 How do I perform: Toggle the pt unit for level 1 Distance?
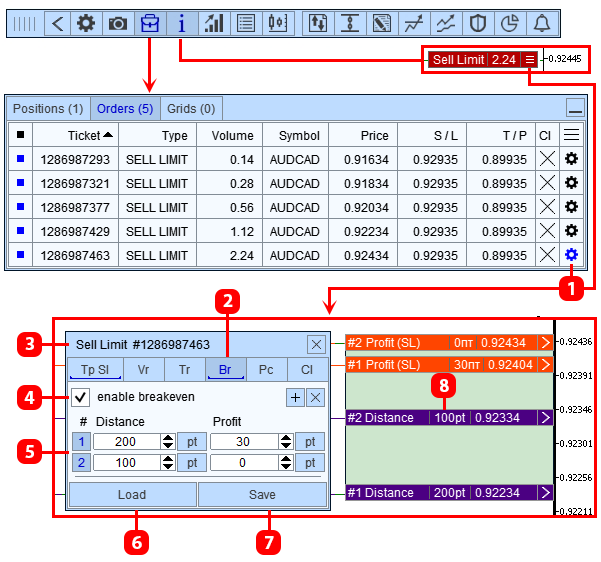pos(192,442)
